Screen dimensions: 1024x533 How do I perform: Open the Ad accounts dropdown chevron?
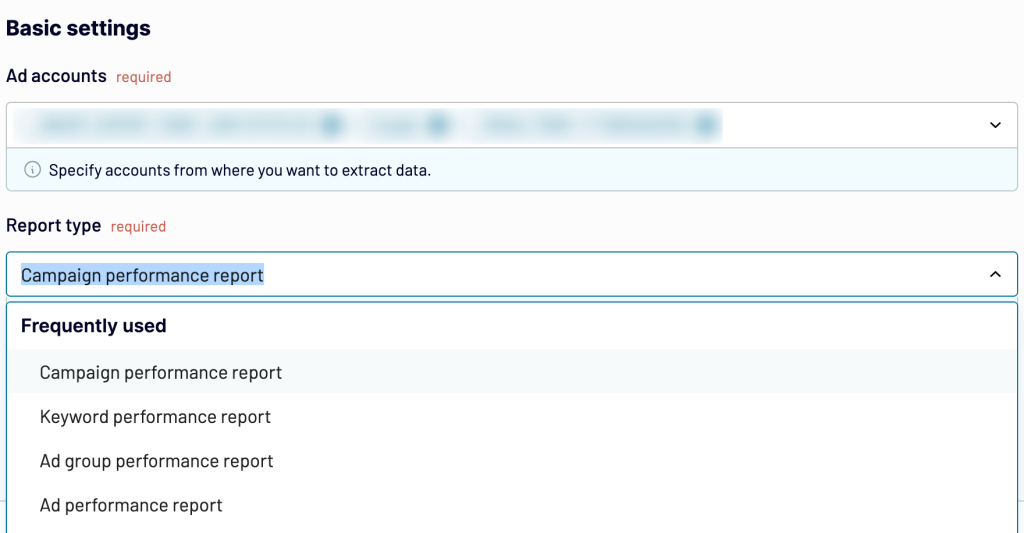(x=995, y=125)
